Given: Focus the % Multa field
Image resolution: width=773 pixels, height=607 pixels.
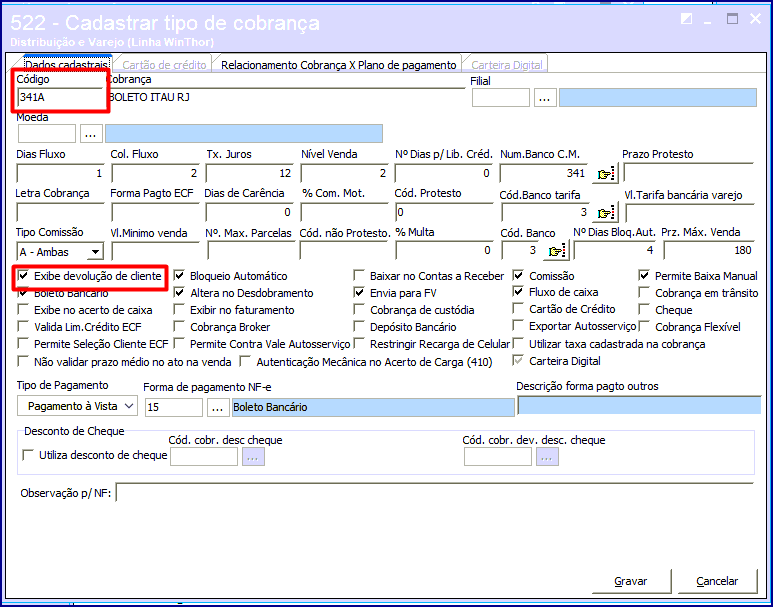Looking at the screenshot, I should (x=445, y=250).
